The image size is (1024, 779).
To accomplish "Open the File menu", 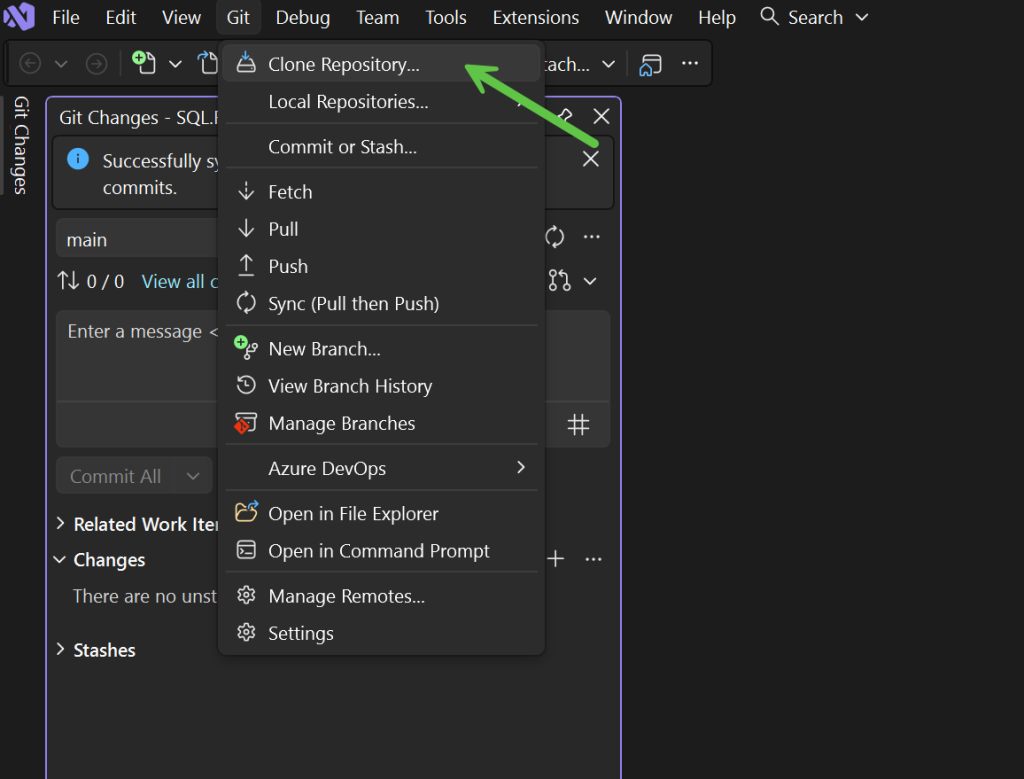I will pyautogui.click(x=66, y=18).
